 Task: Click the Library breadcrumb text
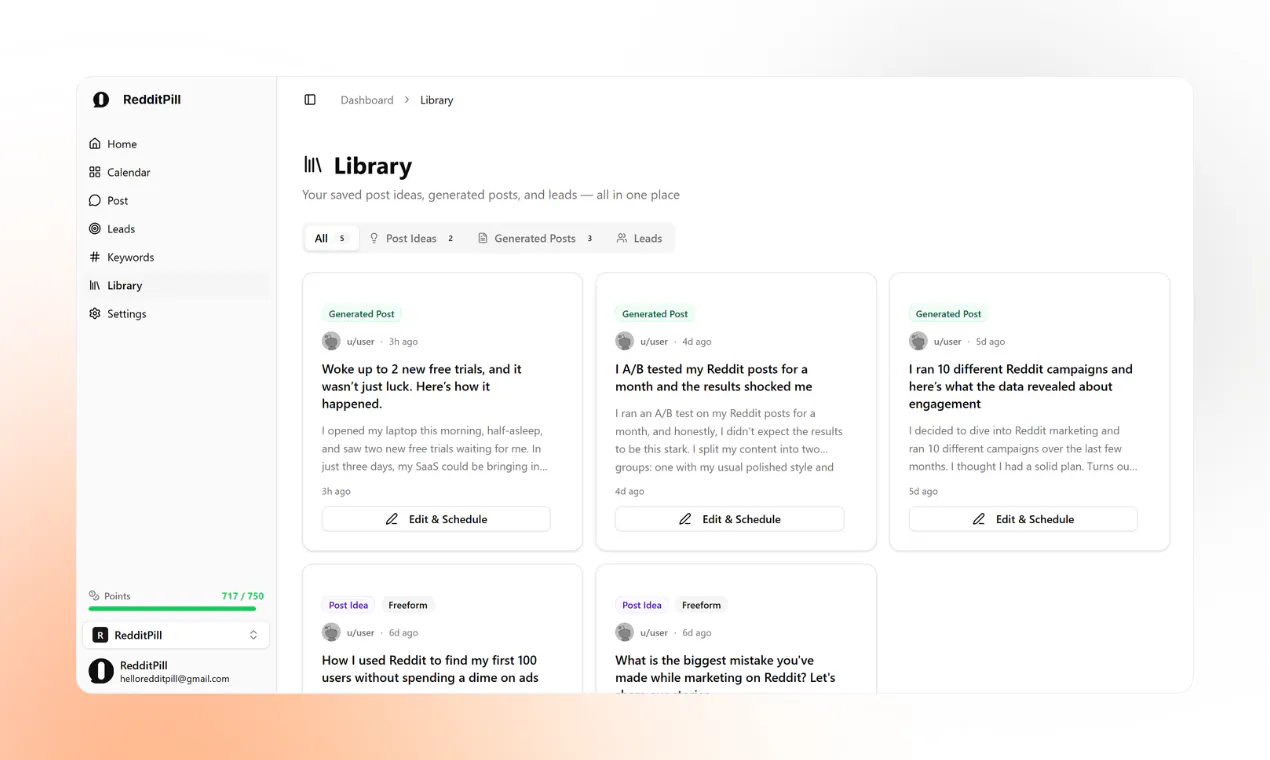pos(436,100)
